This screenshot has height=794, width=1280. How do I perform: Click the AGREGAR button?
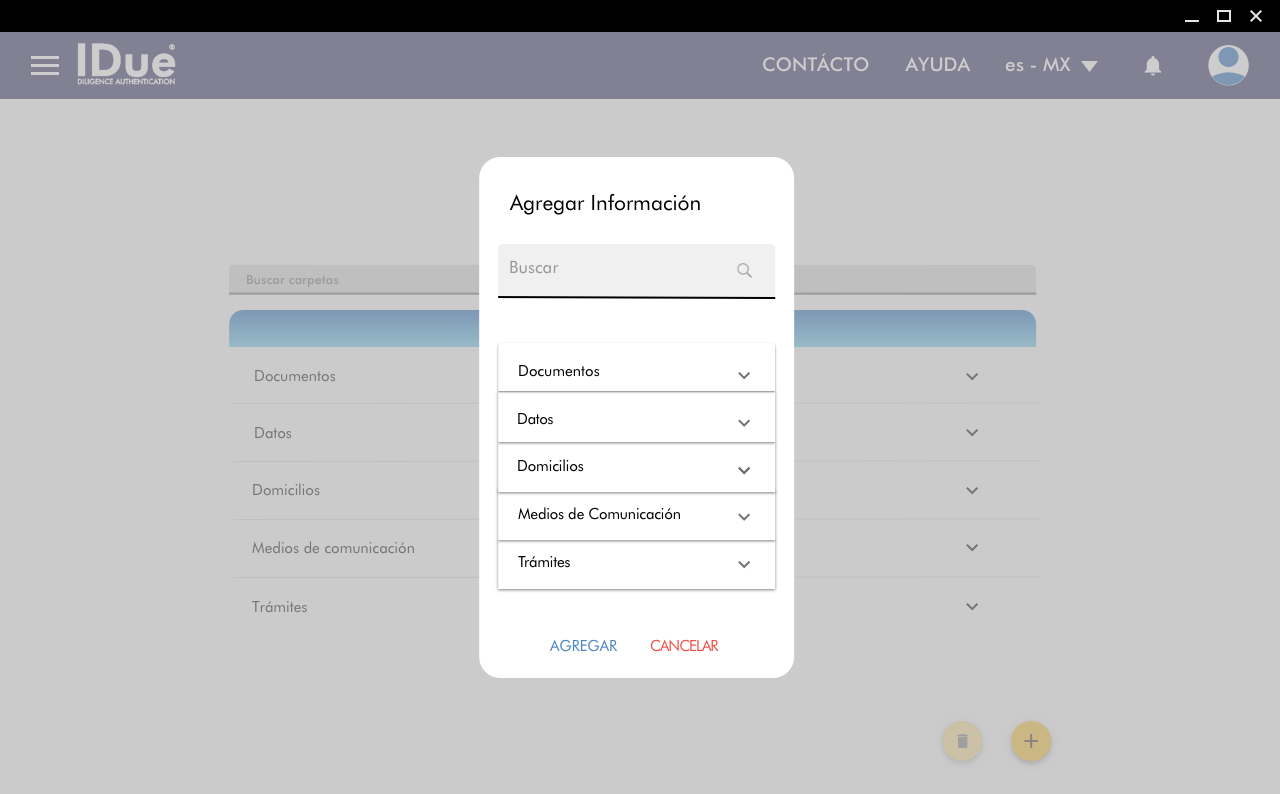click(x=583, y=646)
